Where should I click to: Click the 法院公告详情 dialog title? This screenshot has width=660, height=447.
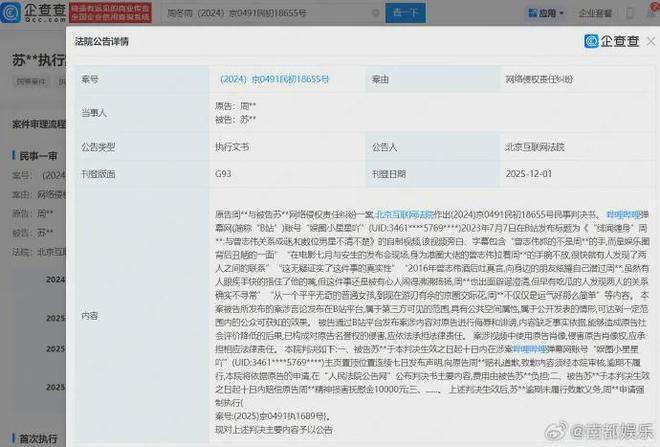[102, 44]
